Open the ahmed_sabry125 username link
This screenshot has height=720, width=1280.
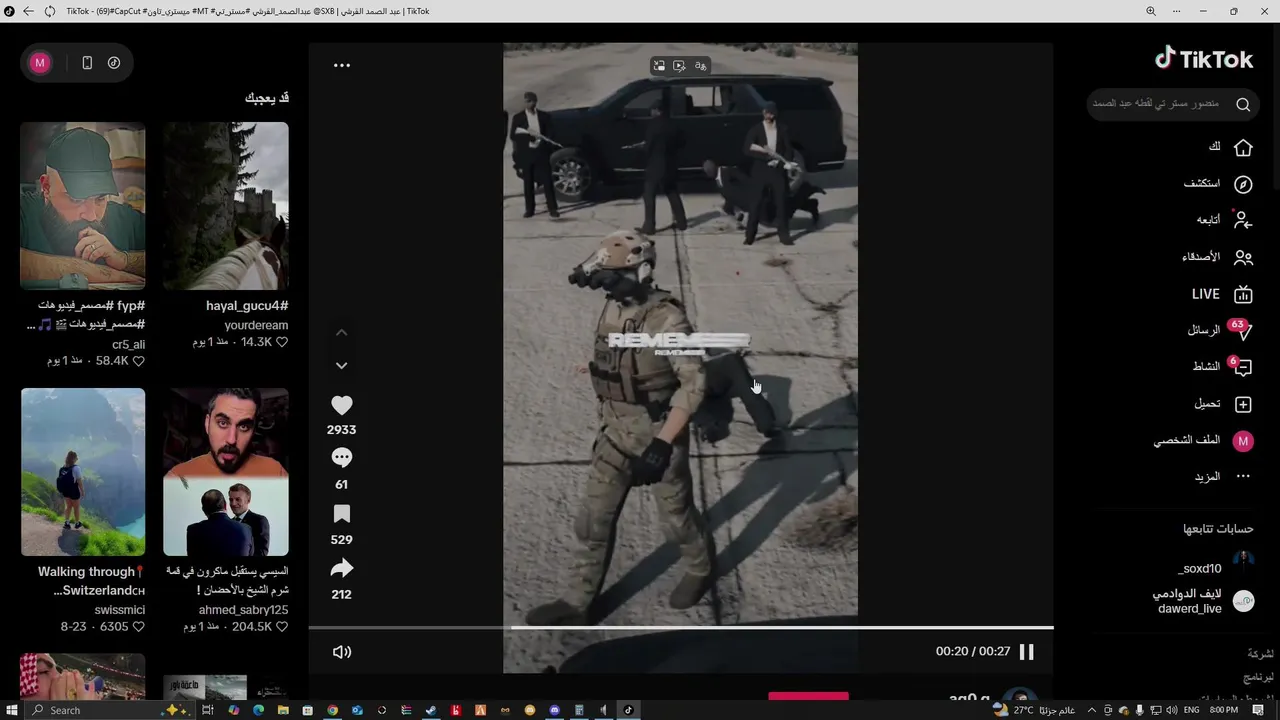tap(243, 610)
